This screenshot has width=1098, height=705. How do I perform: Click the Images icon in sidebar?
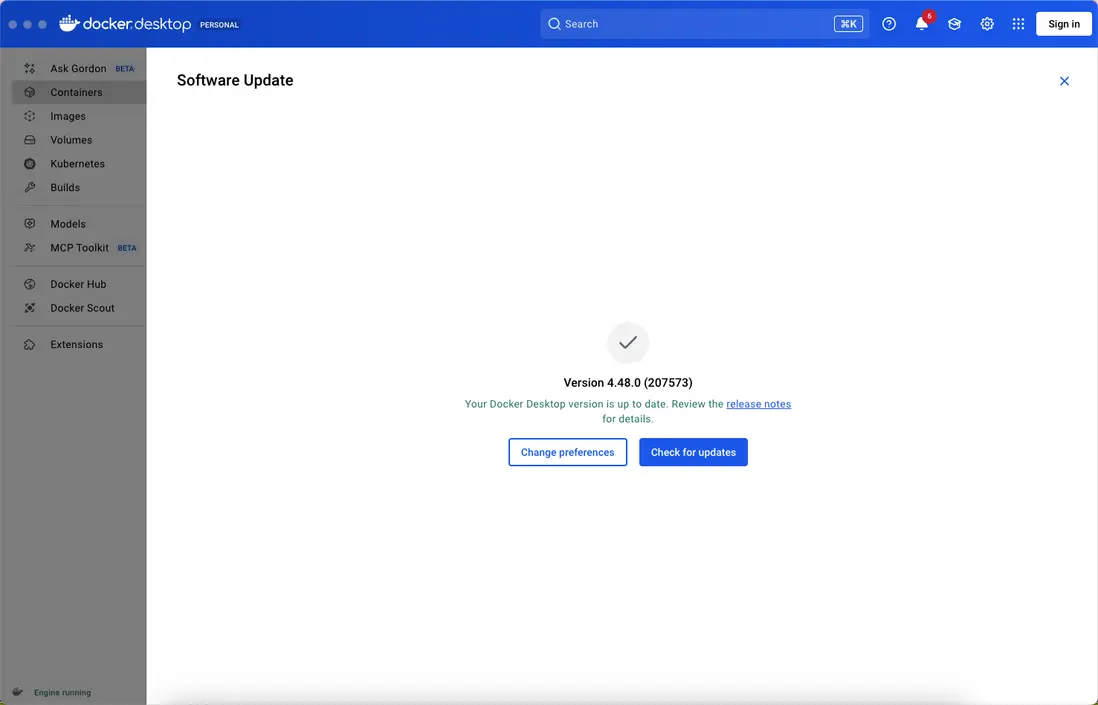29,116
